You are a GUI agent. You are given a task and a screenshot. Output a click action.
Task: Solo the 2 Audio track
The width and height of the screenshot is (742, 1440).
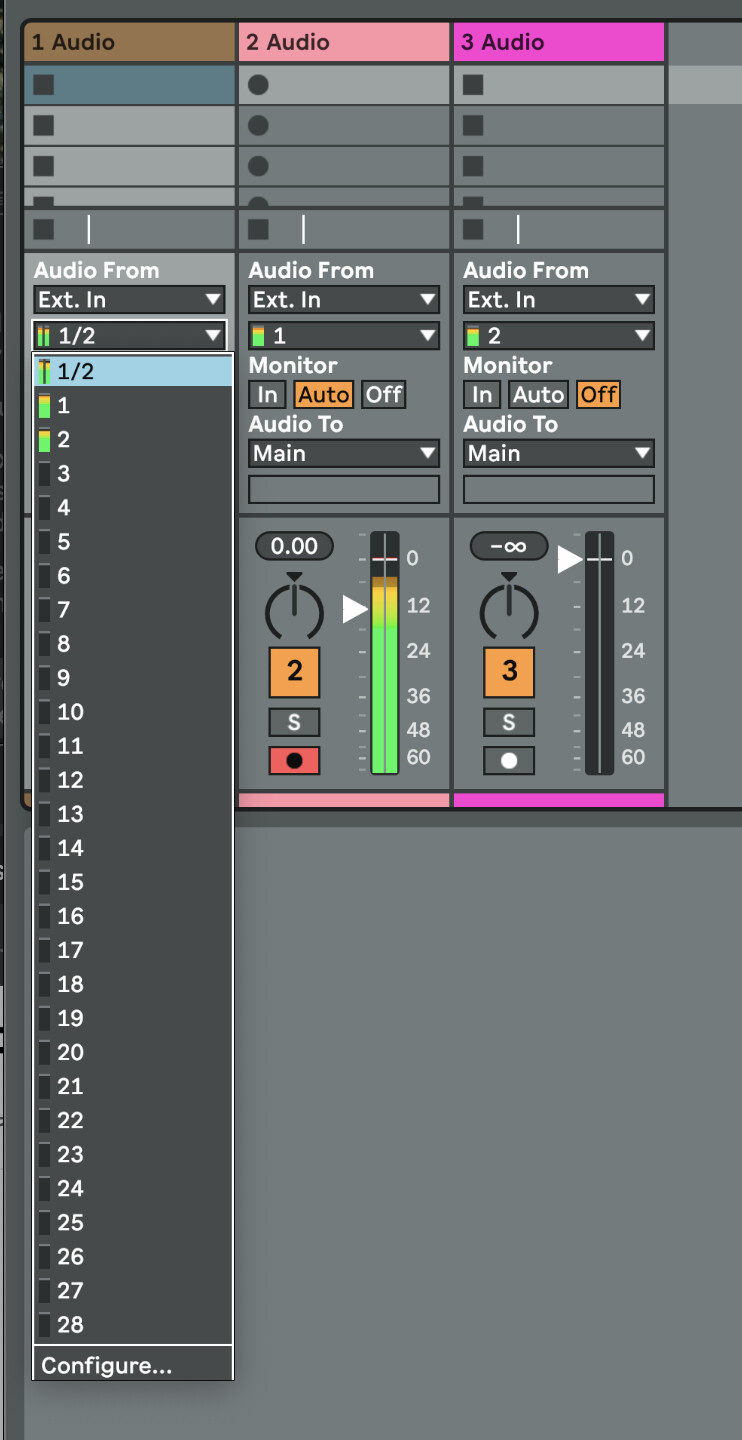point(294,722)
